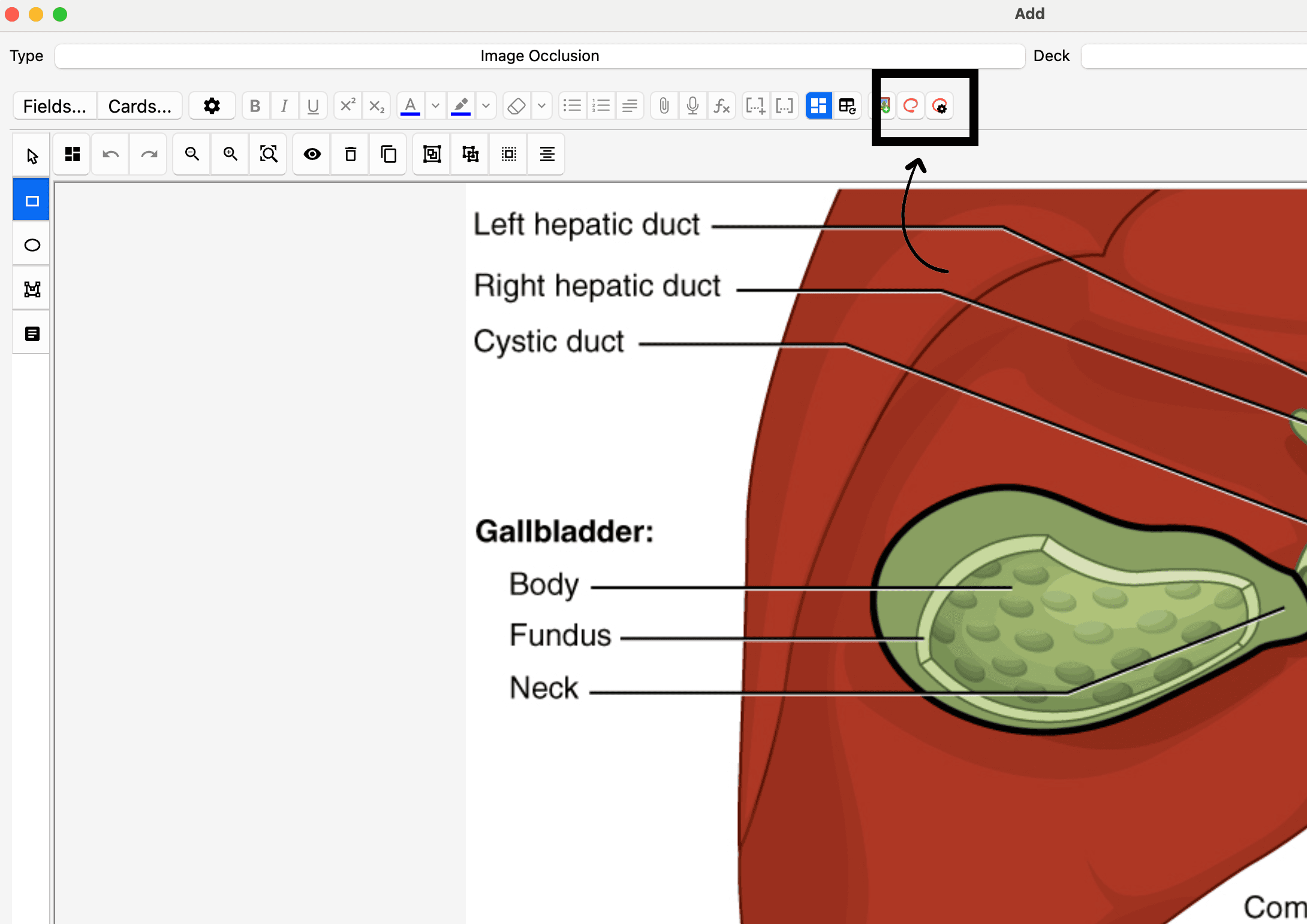
Task: Toggle mask visibility with the eye icon
Action: (311, 154)
